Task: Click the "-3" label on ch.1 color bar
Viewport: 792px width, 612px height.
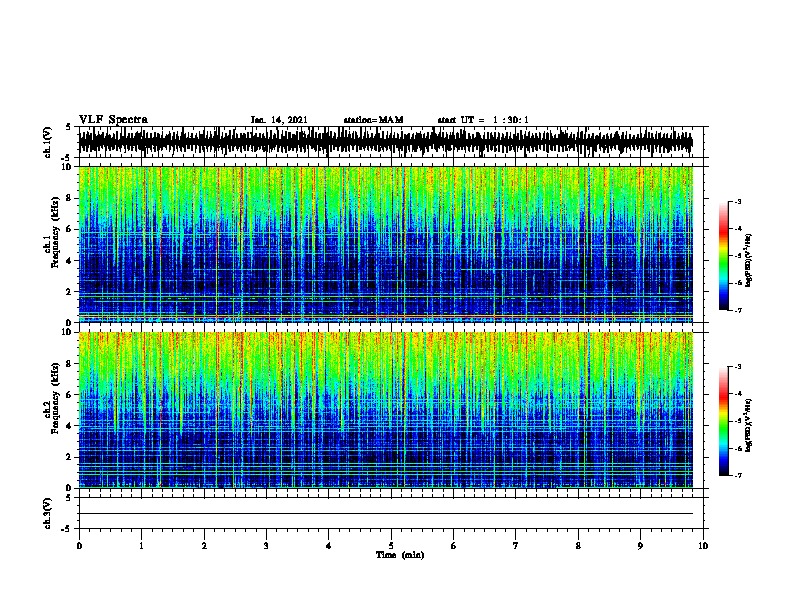Action: coord(737,201)
